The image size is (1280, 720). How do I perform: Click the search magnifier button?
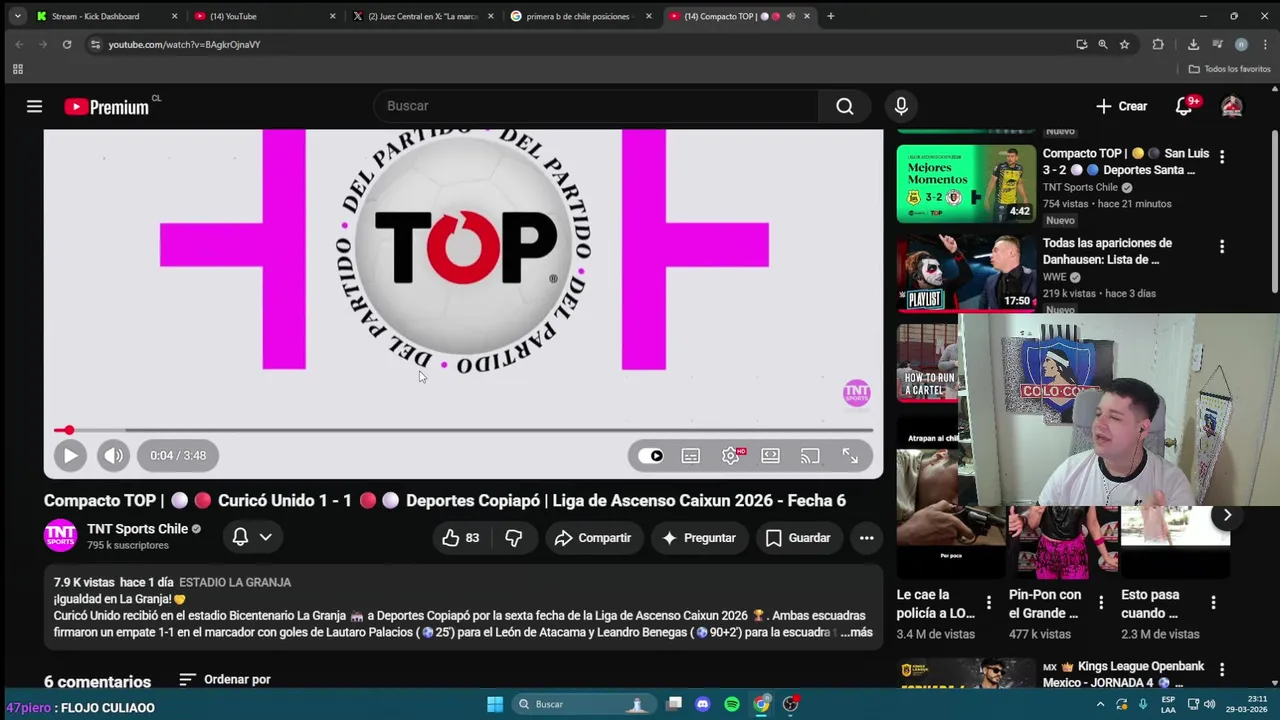(845, 106)
